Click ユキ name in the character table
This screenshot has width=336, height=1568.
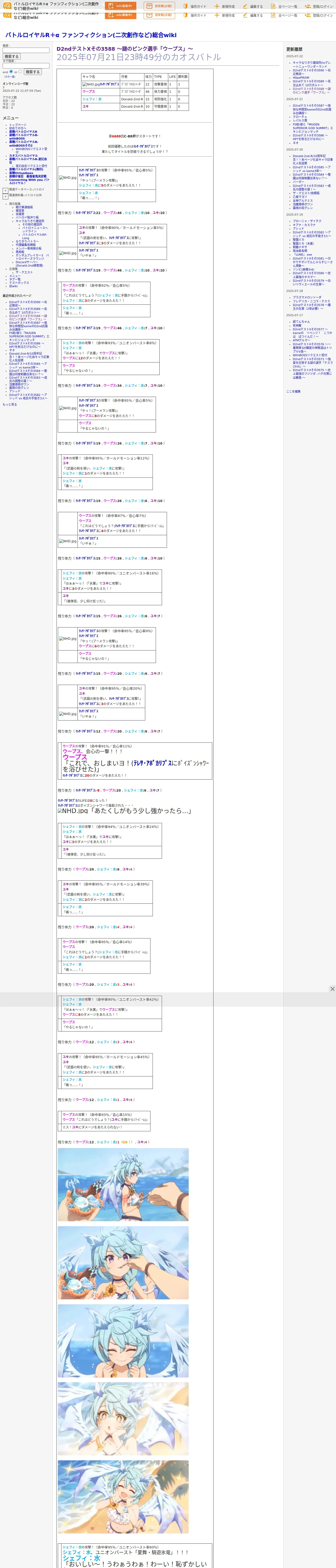(85, 107)
